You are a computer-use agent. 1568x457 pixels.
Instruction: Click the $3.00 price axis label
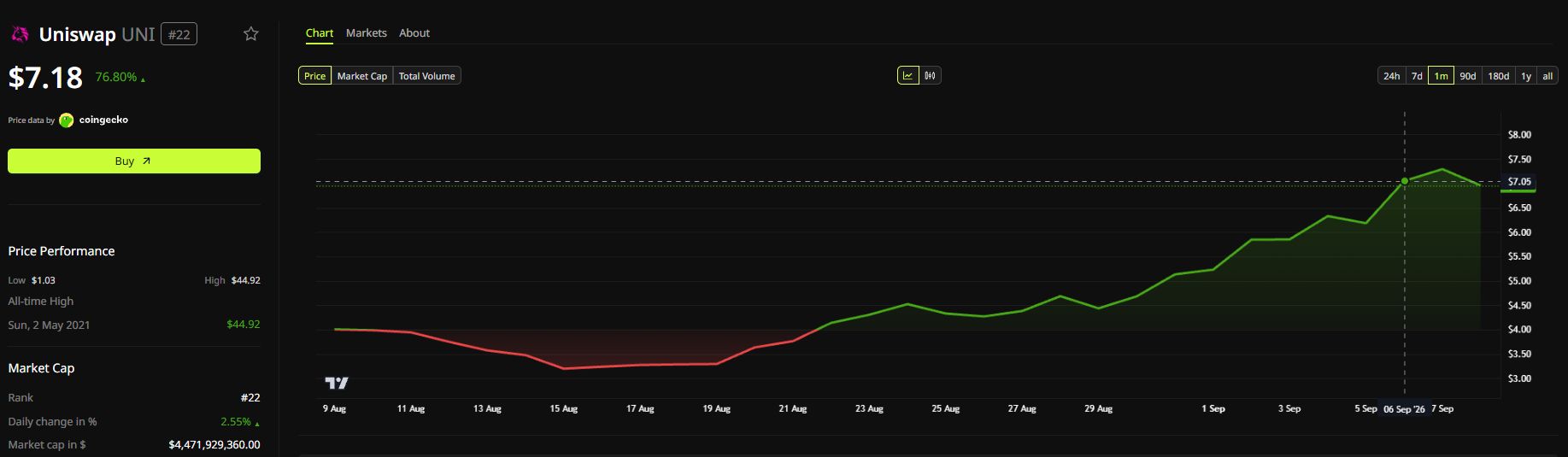click(1519, 378)
